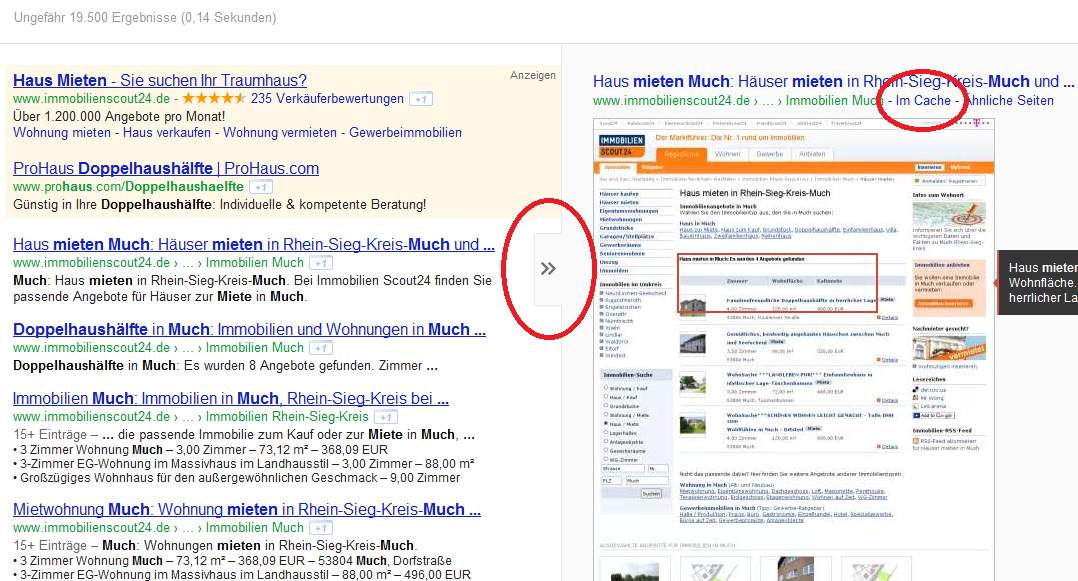
Task: Click the ImmobilienScout24 page preview thumbnail
Action: pos(793,349)
